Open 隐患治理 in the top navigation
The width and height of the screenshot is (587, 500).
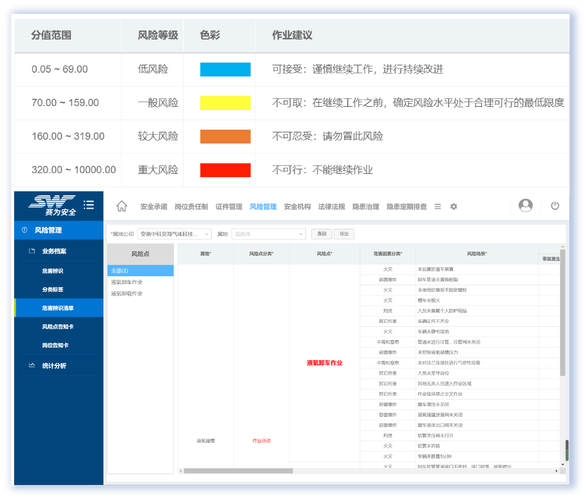[x=366, y=207]
